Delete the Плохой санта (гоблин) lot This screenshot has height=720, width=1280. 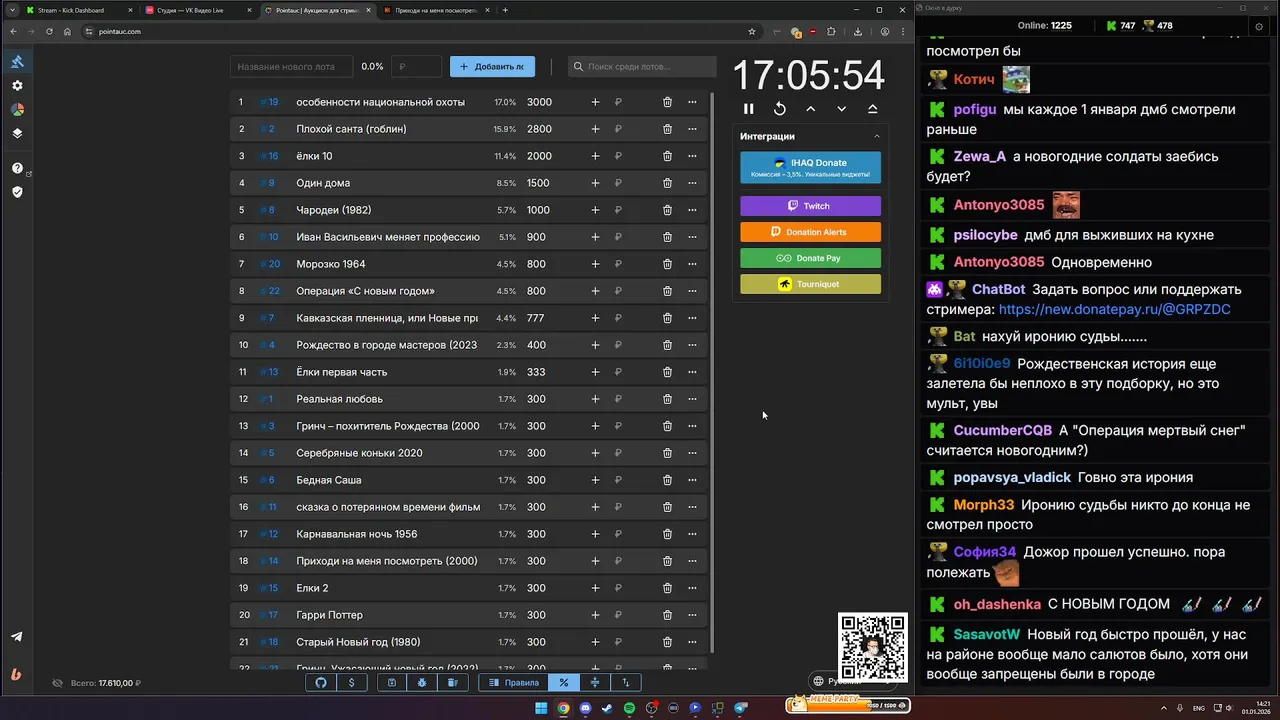(x=667, y=129)
